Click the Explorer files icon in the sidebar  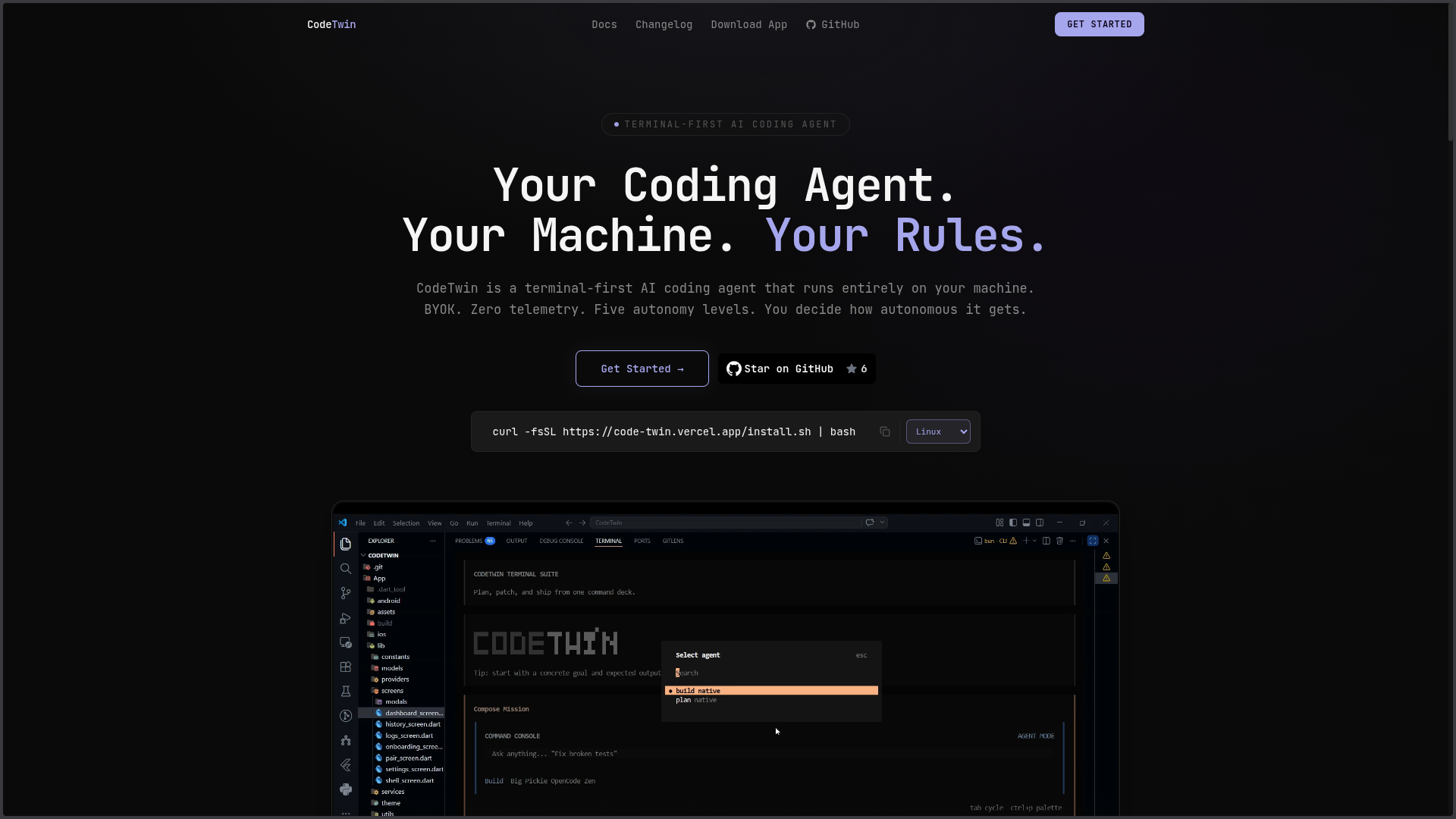[x=346, y=544]
